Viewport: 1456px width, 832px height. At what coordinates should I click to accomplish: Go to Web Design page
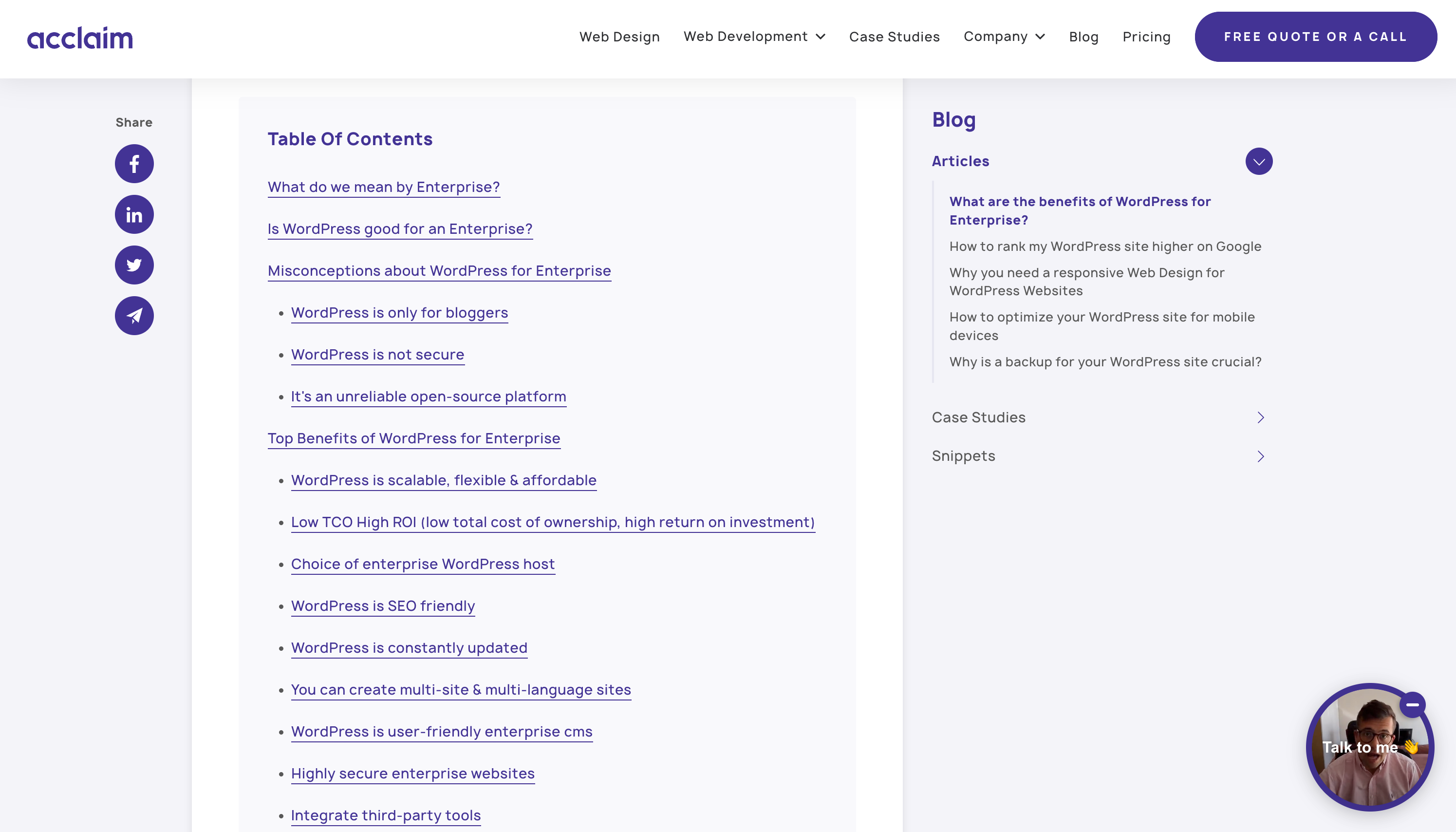point(619,37)
